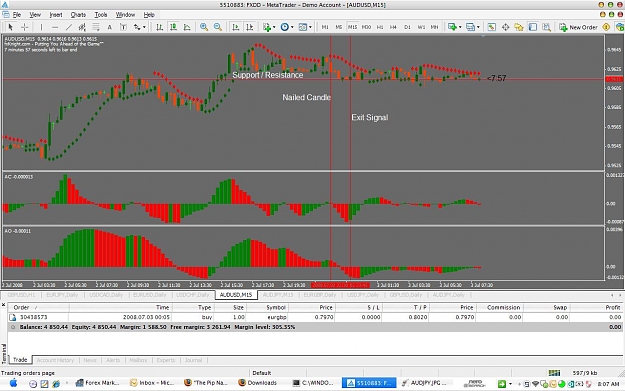The height and width of the screenshot is (391, 625).
Task: Switch to USDCHF,Daily chart tab
Action: 193,295
